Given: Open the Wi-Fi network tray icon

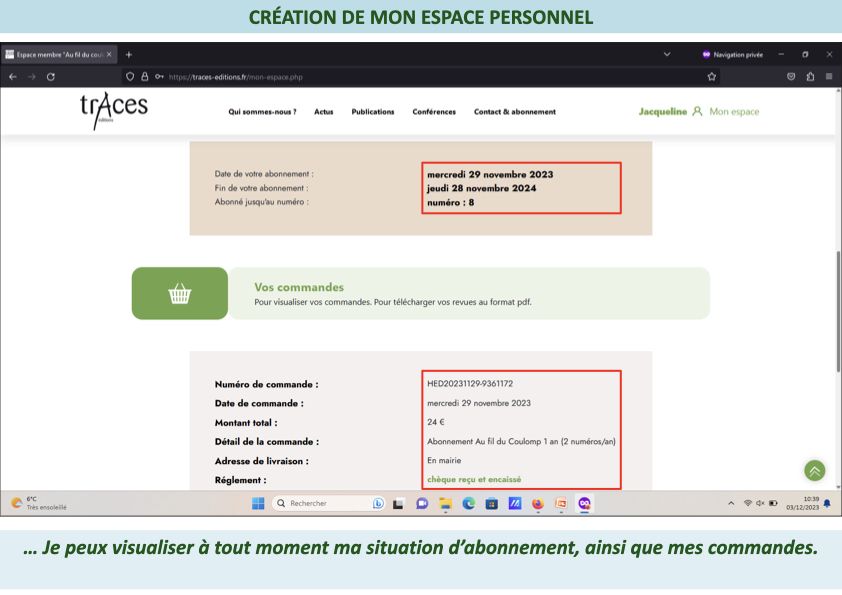Looking at the screenshot, I should click(747, 503).
